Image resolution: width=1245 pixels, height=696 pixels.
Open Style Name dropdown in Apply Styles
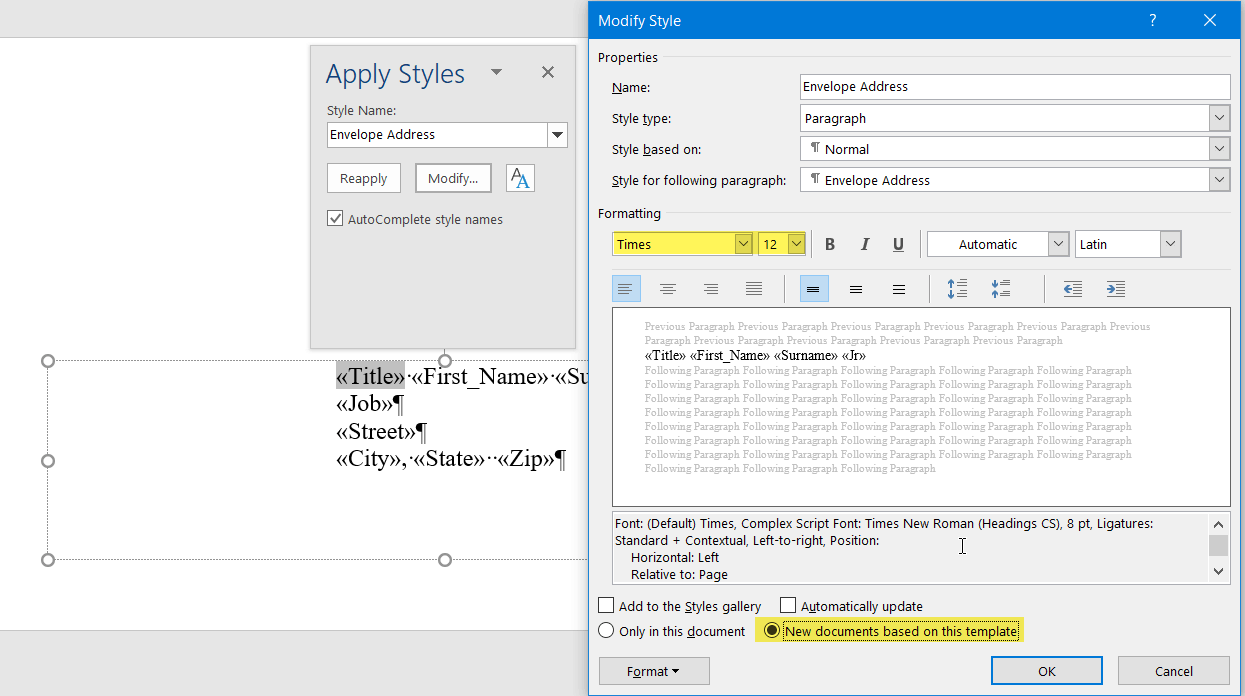click(558, 135)
